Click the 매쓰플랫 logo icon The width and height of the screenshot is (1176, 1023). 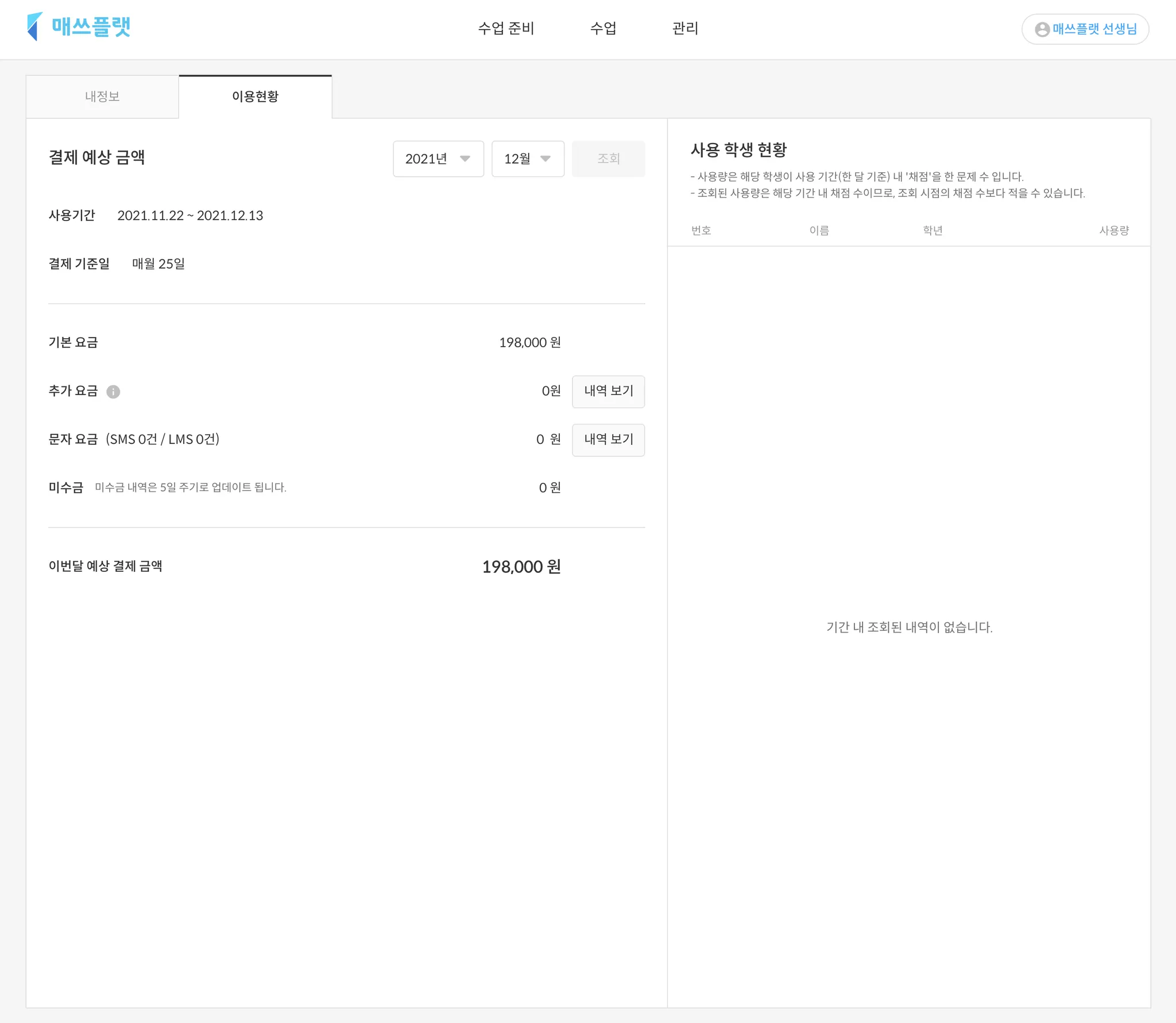coord(35,26)
